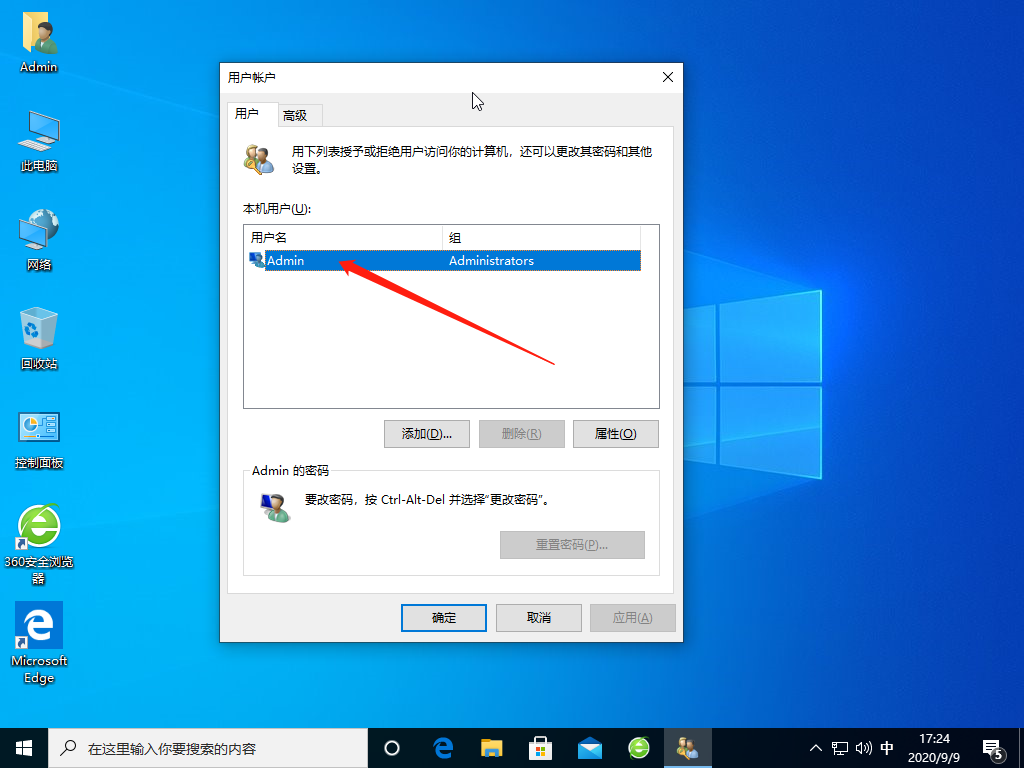
Task: Click the user icon in password section
Action: pos(275,507)
